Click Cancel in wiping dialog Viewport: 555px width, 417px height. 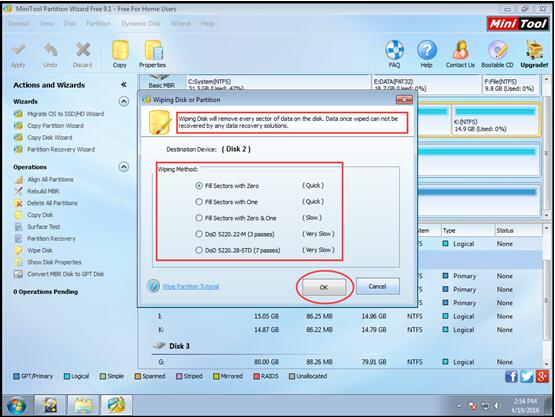pos(378,286)
